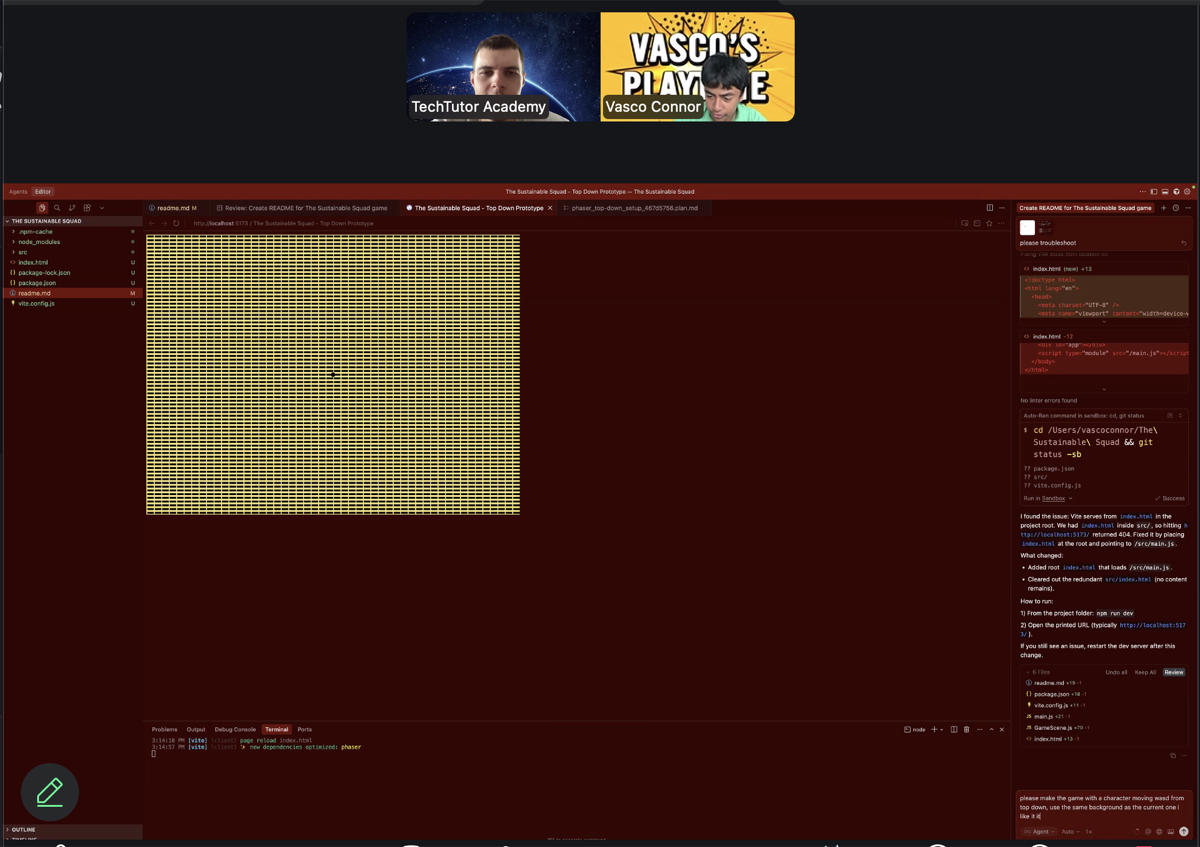Toggle the bottom panel layout icon
1200x847 pixels.
pyautogui.click(x=1164, y=191)
